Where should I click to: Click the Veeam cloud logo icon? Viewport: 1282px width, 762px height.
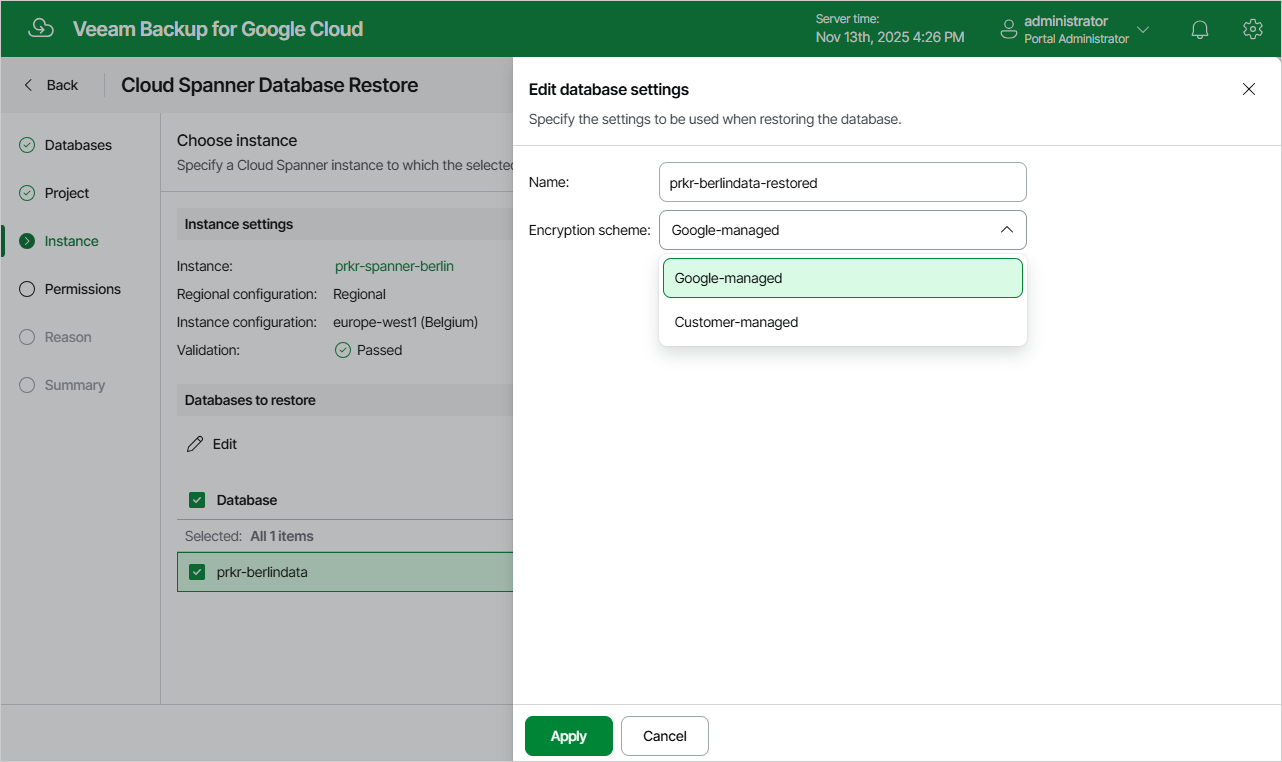tap(41, 29)
